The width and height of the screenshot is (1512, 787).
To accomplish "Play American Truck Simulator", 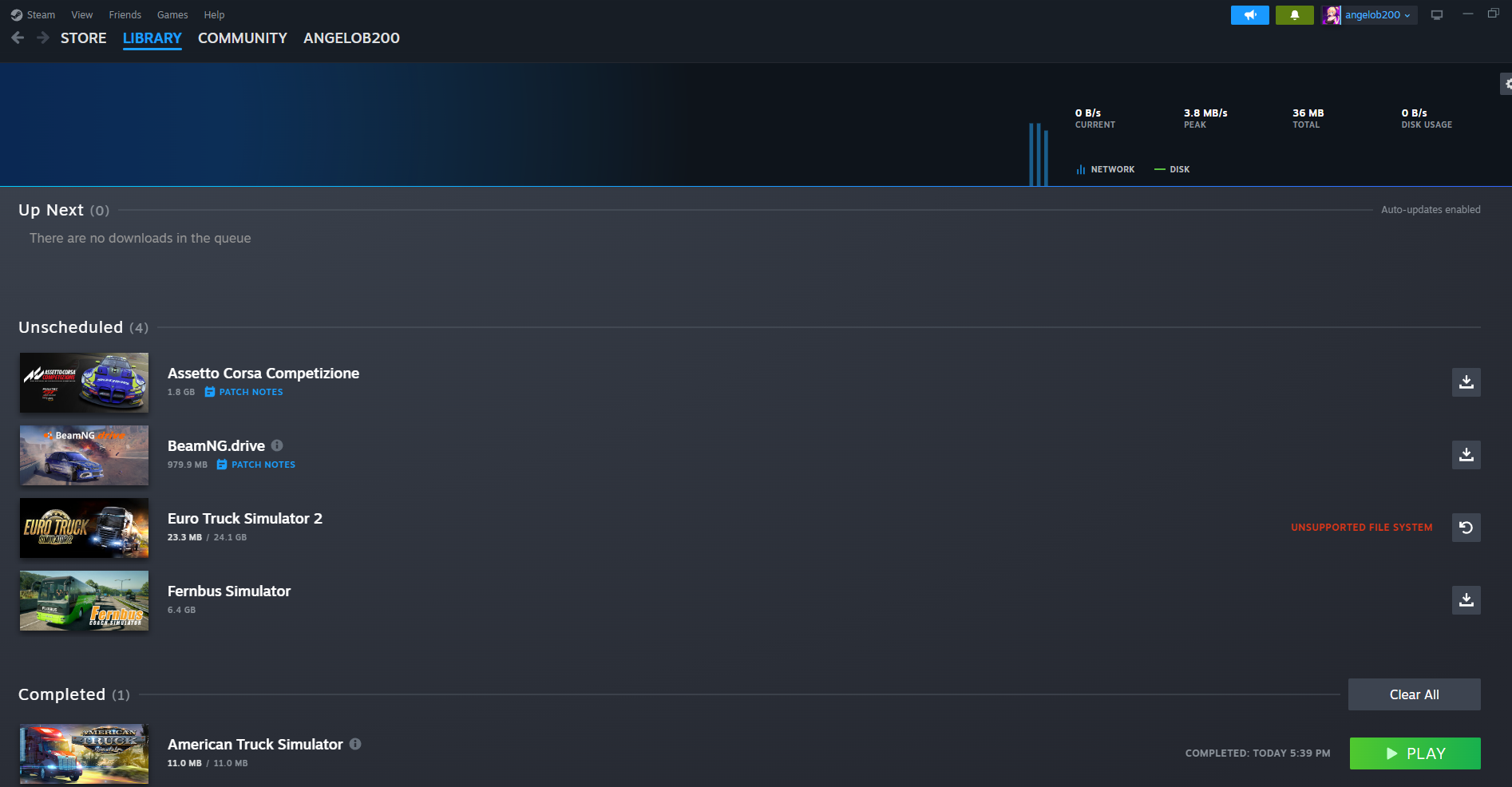I will (x=1415, y=753).
